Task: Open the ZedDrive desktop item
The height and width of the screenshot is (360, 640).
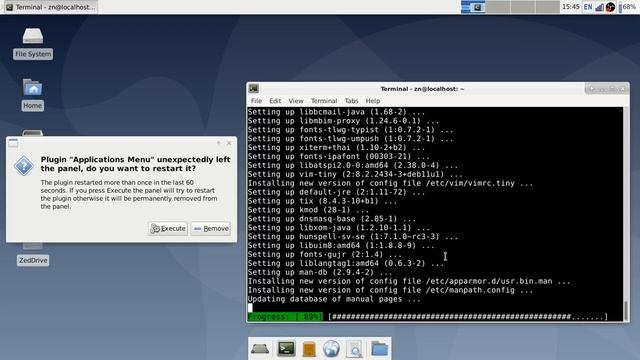Action: coord(33,260)
